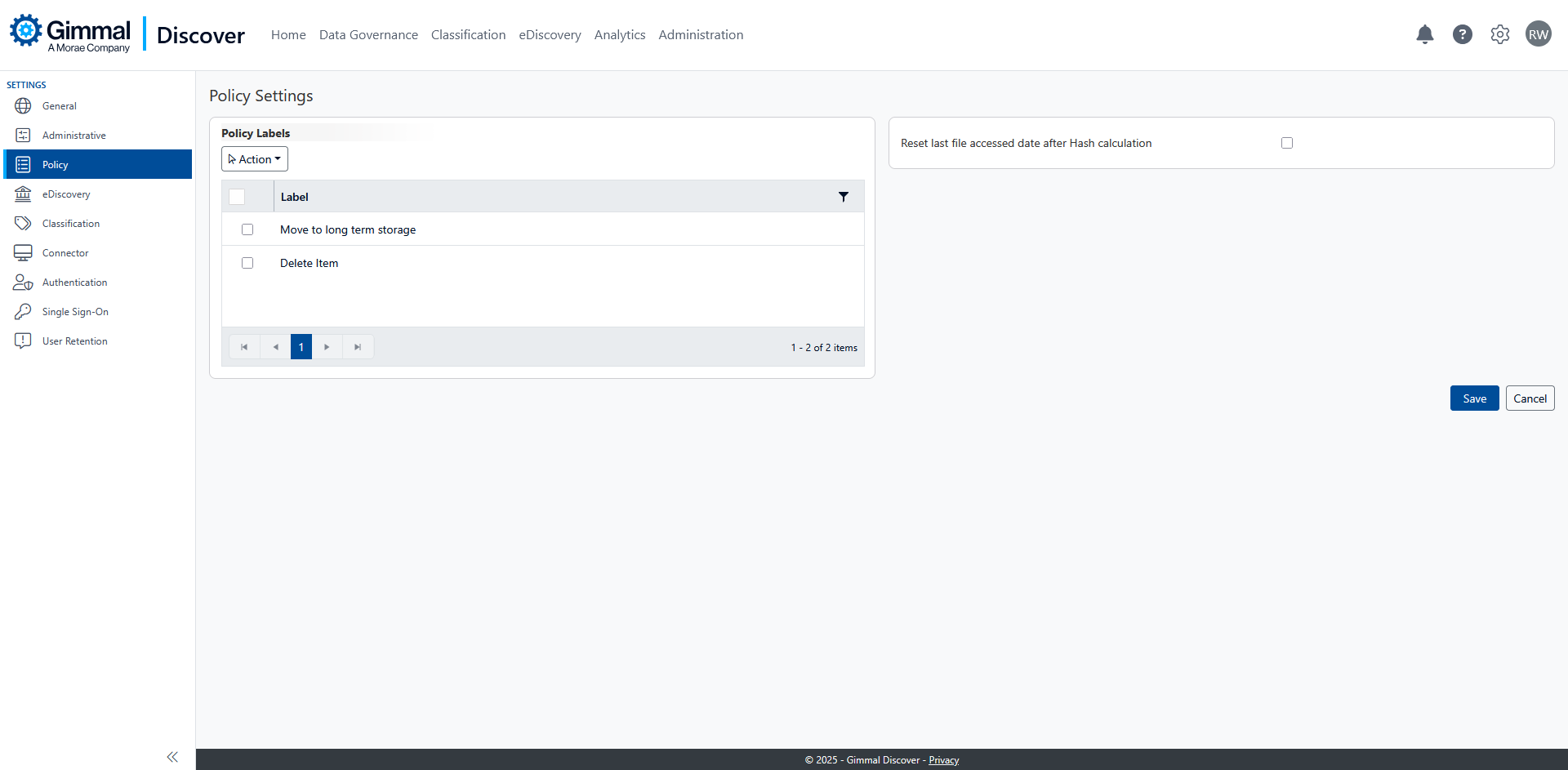Check the Move to long term storage row
Screen dimensions: 1568x770
click(x=247, y=229)
